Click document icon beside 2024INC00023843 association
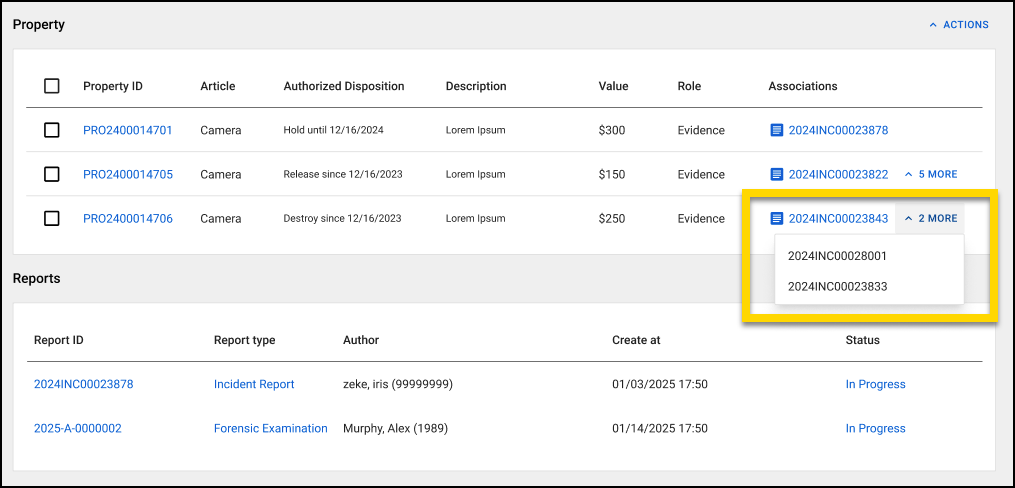 (776, 219)
